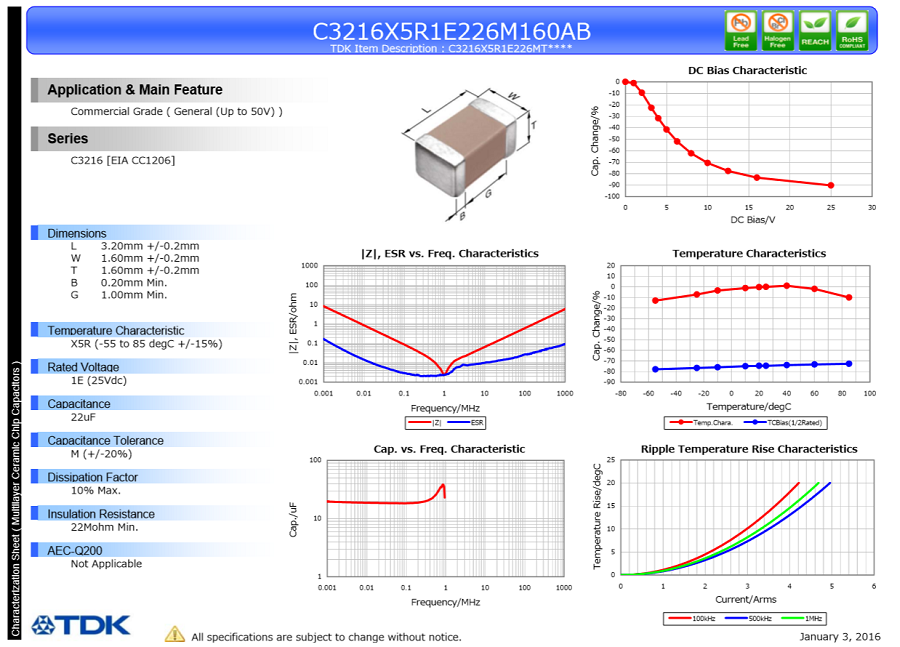Click the Temperature Characteristic heading
The height and width of the screenshot is (647, 900).
pos(116,330)
